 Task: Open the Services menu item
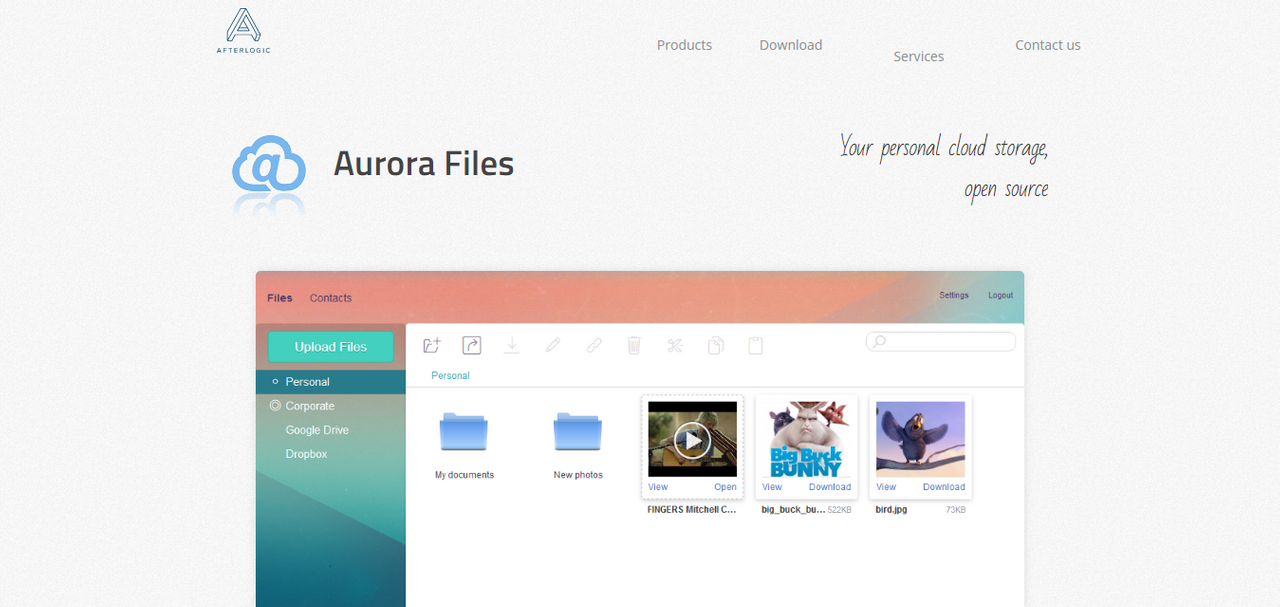[x=919, y=56]
